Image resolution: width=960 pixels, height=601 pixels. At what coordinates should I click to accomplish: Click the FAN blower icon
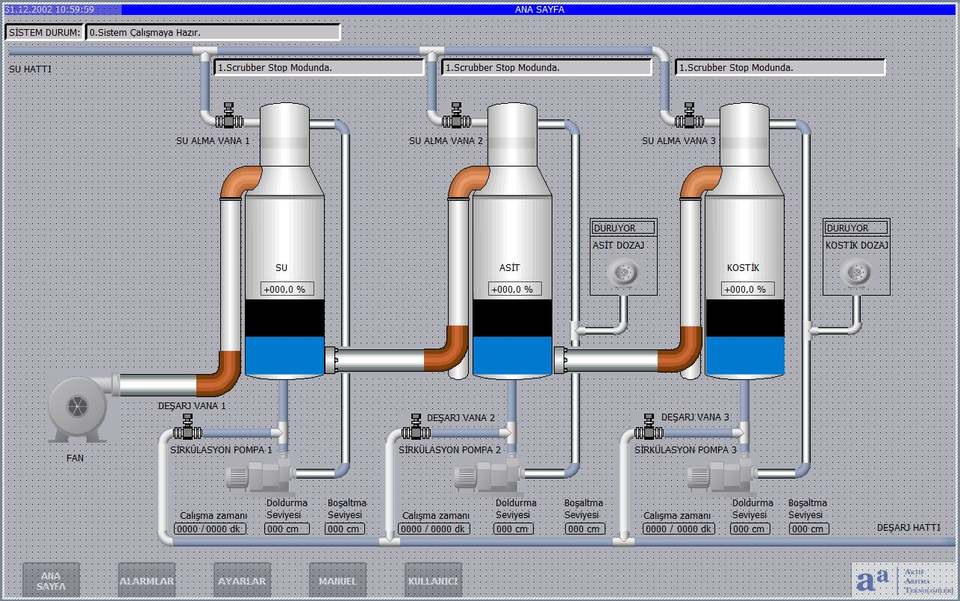click(x=78, y=410)
